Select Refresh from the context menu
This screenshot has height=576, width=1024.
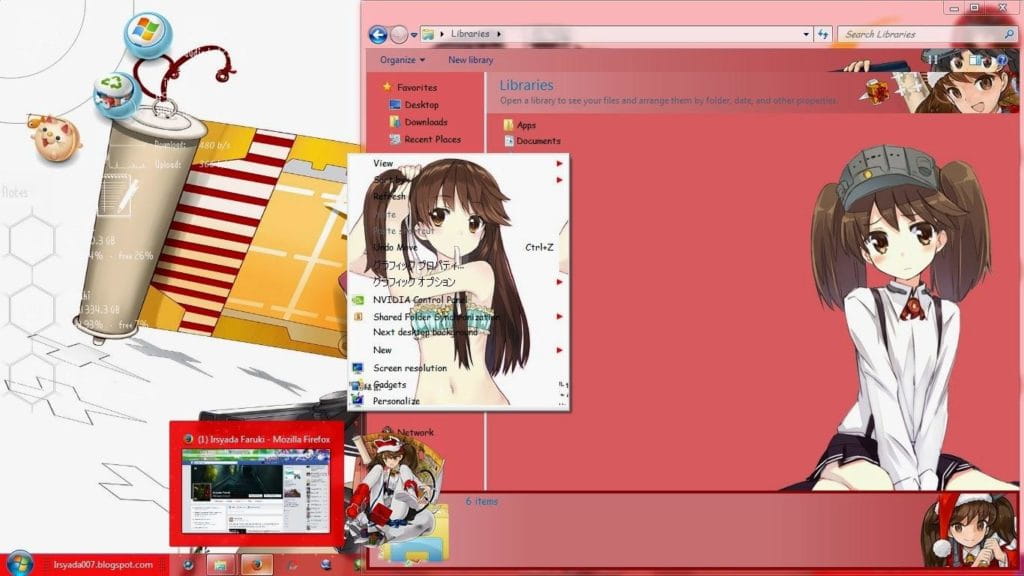point(389,196)
